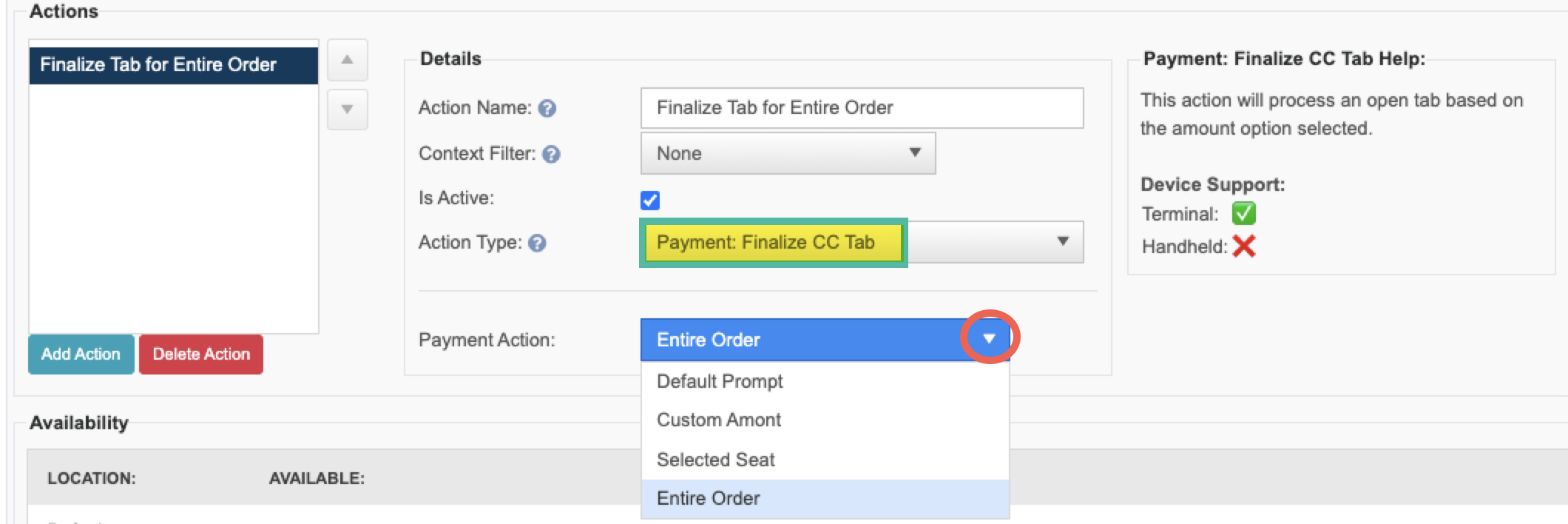The height and width of the screenshot is (524, 1568).
Task: Select Finalize Tab for Entire Order list item
Action: (x=174, y=65)
